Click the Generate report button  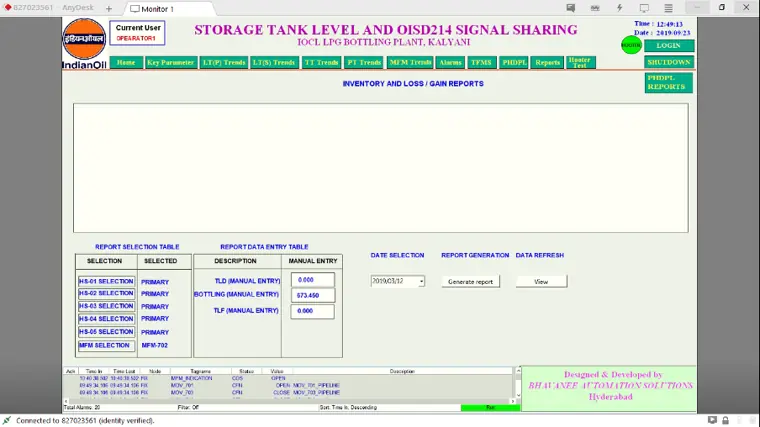click(470, 282)
